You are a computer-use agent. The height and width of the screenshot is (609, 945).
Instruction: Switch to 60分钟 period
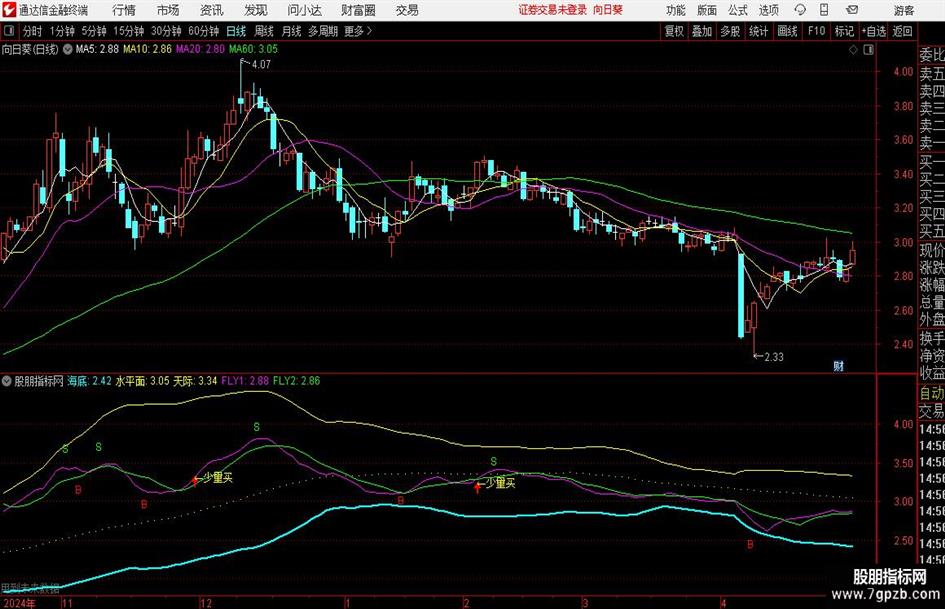coord(203,31)
